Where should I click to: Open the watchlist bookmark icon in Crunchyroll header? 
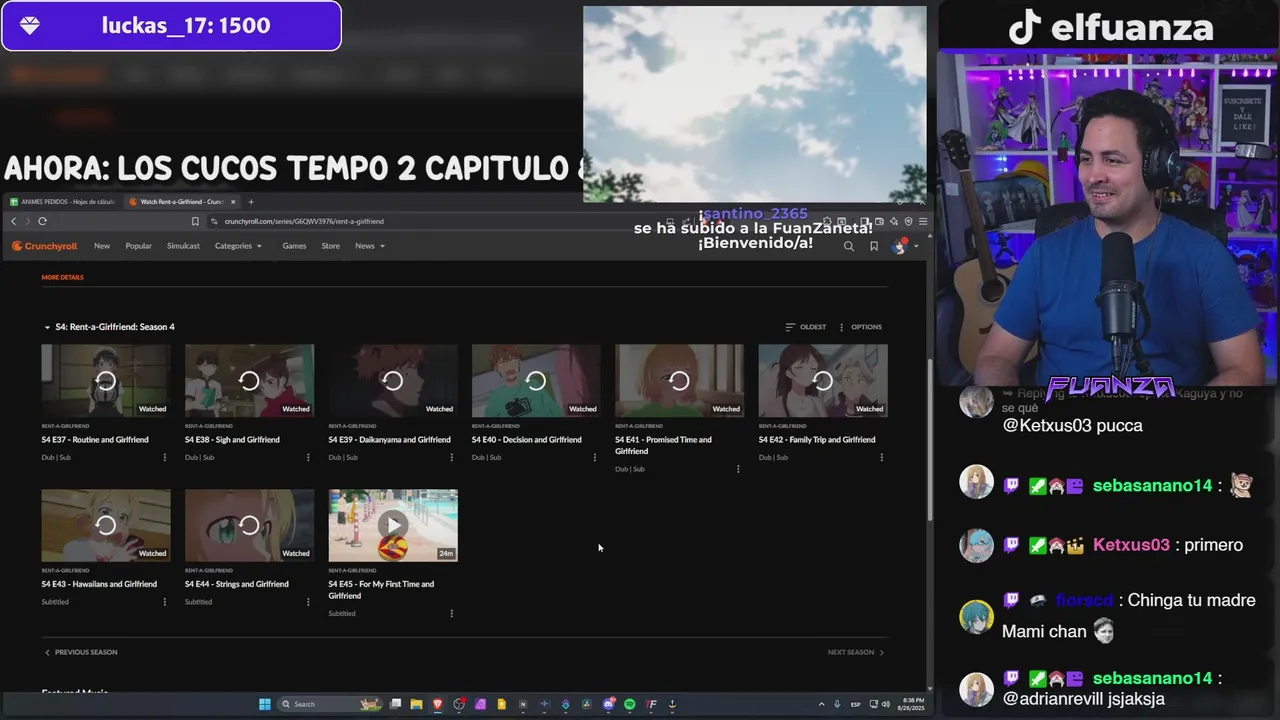click(874, 246)
